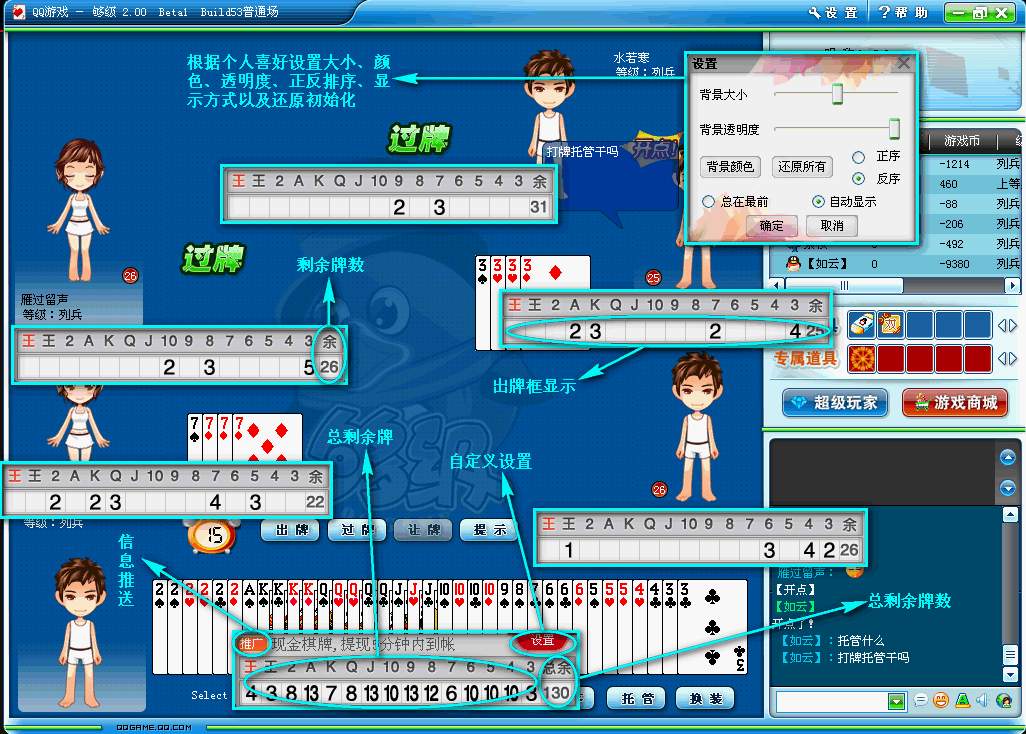This screenshot has width=1026, height=734.
Task: Click the right-side boy avatar above chat
Action: click(698, 427)
